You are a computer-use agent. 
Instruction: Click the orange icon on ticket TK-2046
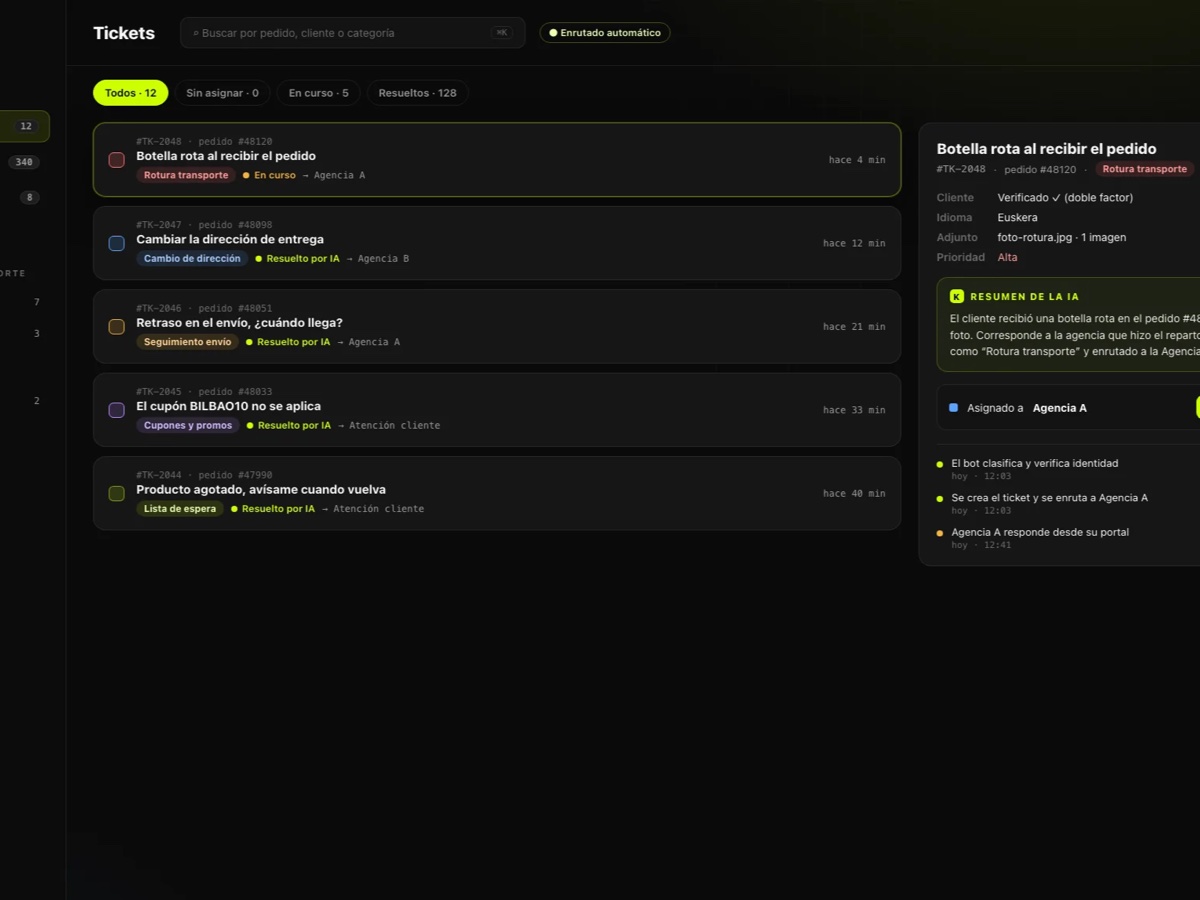point(116,327)
